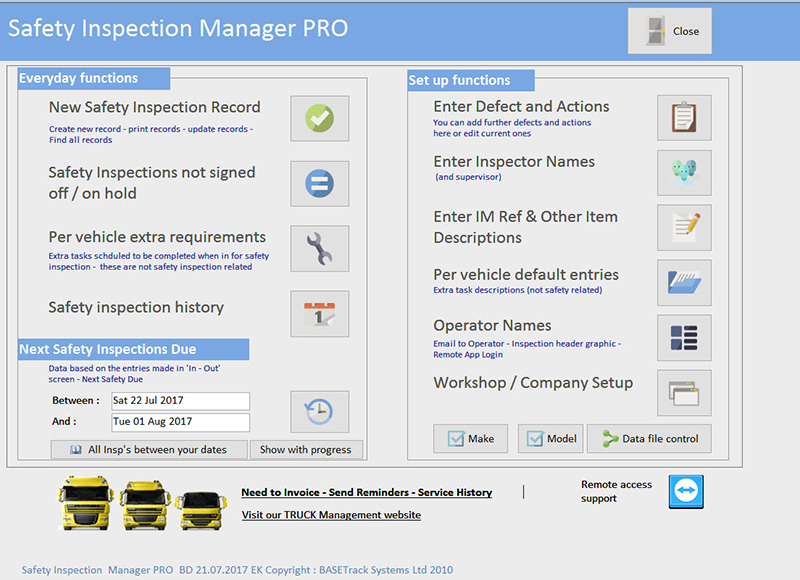Visit our TRUCK Management website link
The image size is (800, 580).
pyautogui.click(x=331, y=515)
